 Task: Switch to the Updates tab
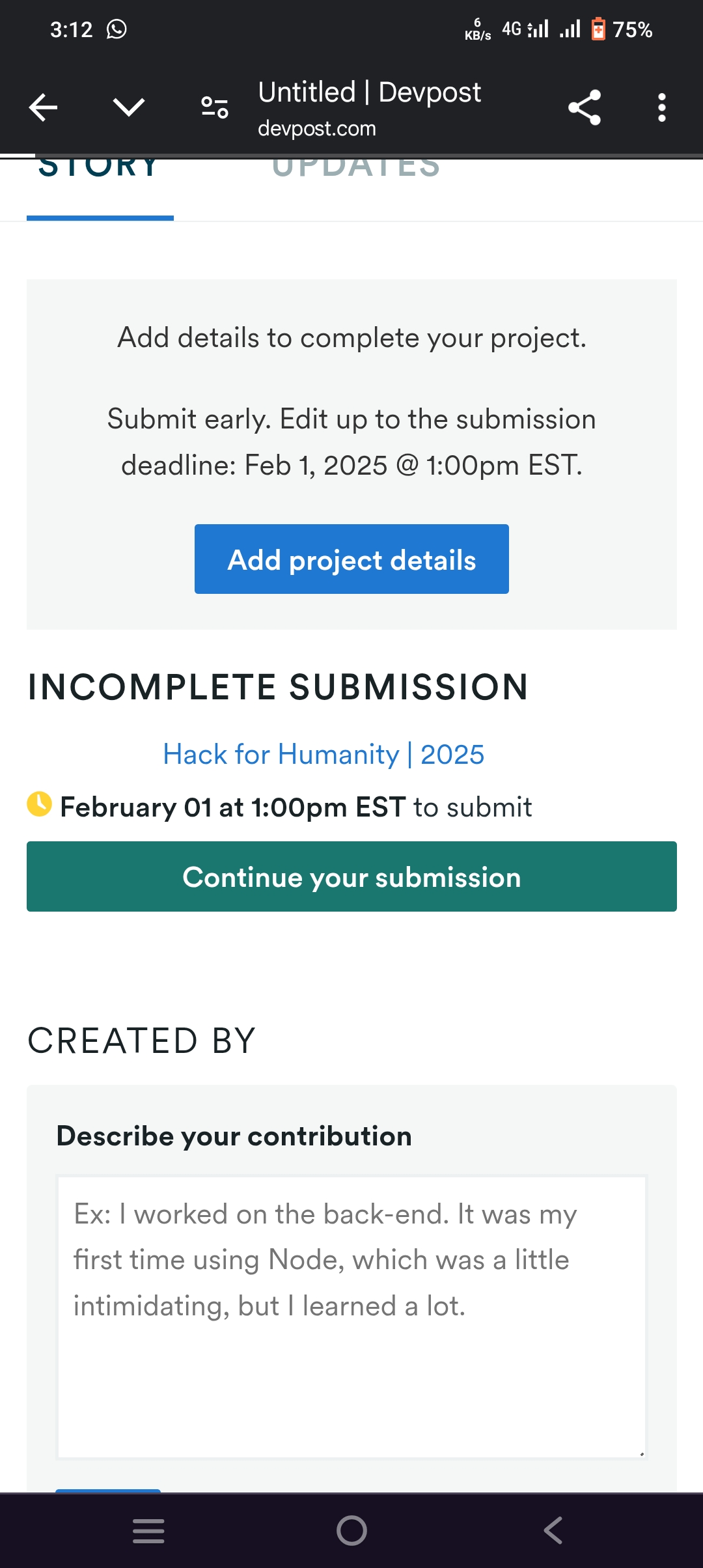pos(356,171)
